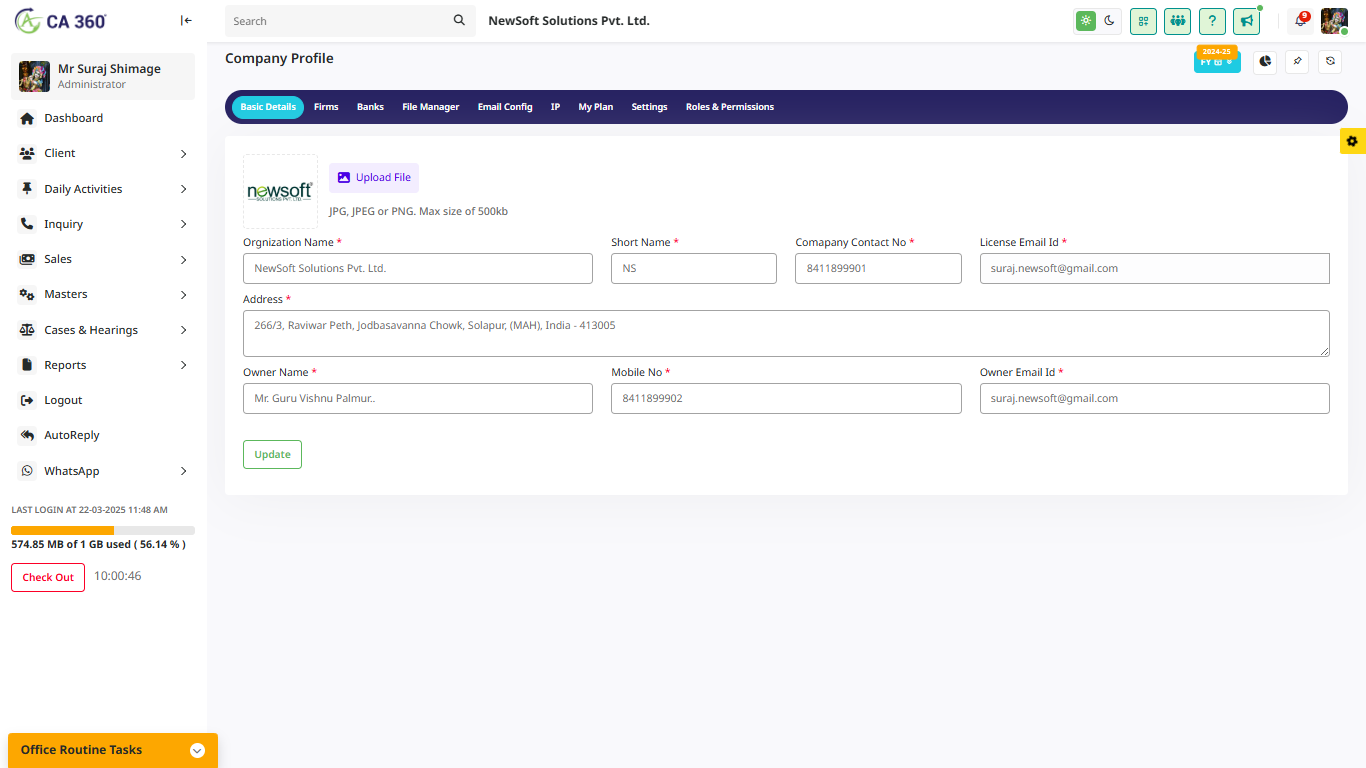Open the announcements megaphone icon
Viewport: 1366px width, 768px height.
point(1246,21)
